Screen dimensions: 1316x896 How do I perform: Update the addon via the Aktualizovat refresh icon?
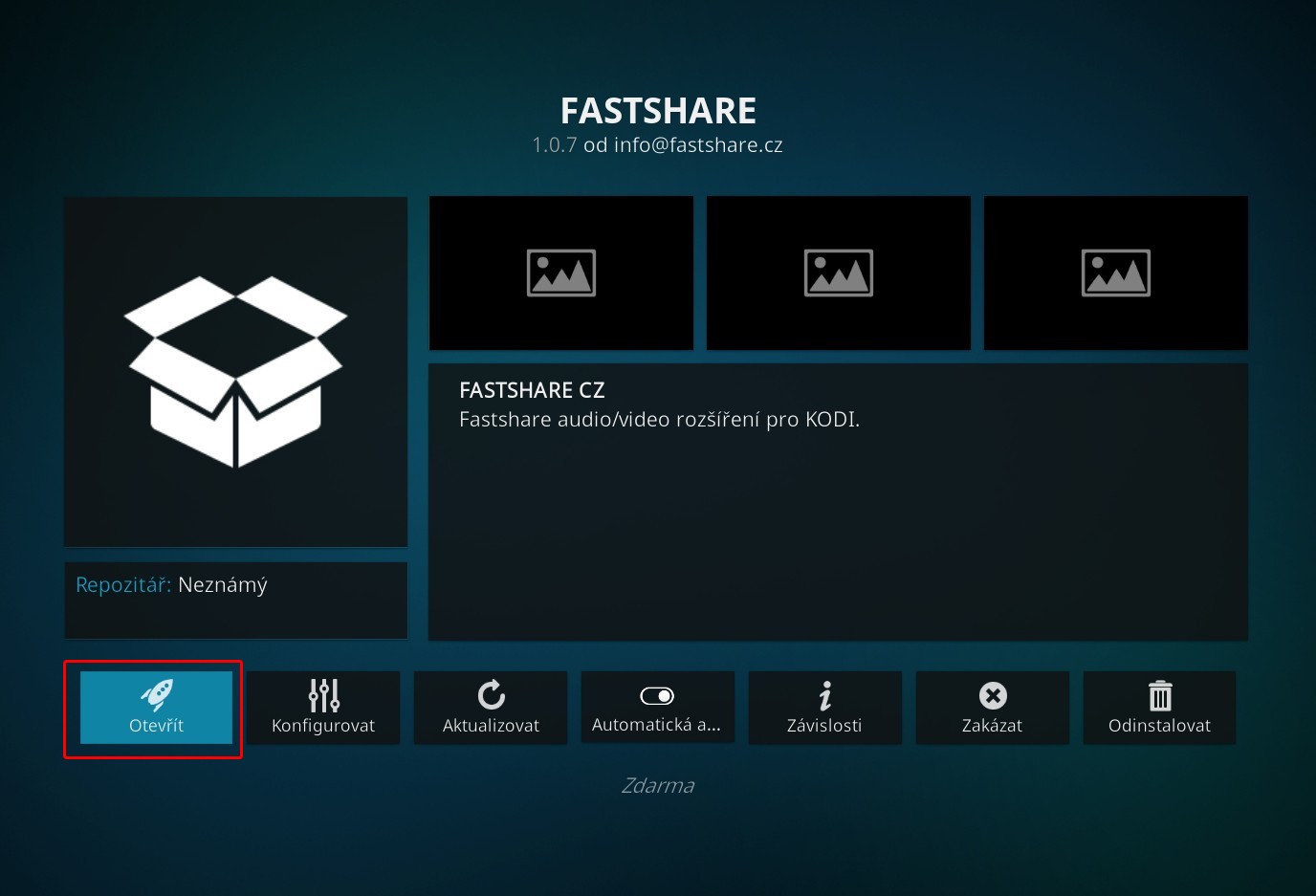coord(491,708)
